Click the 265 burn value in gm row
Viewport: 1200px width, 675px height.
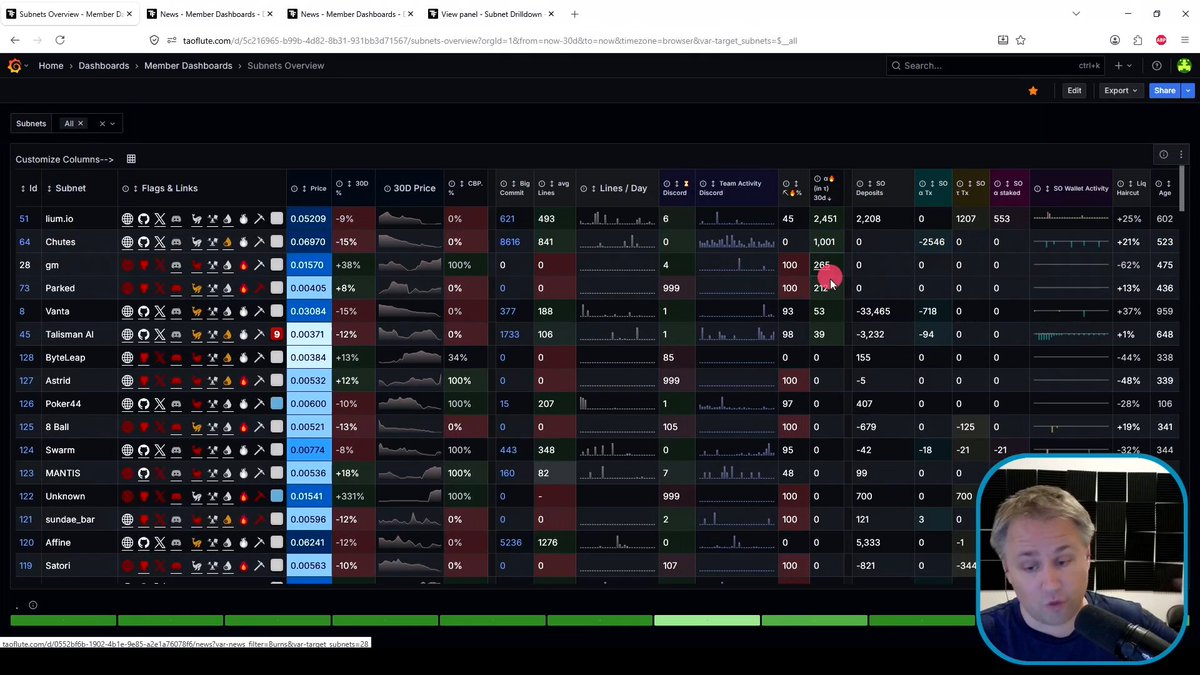(822, 265)
